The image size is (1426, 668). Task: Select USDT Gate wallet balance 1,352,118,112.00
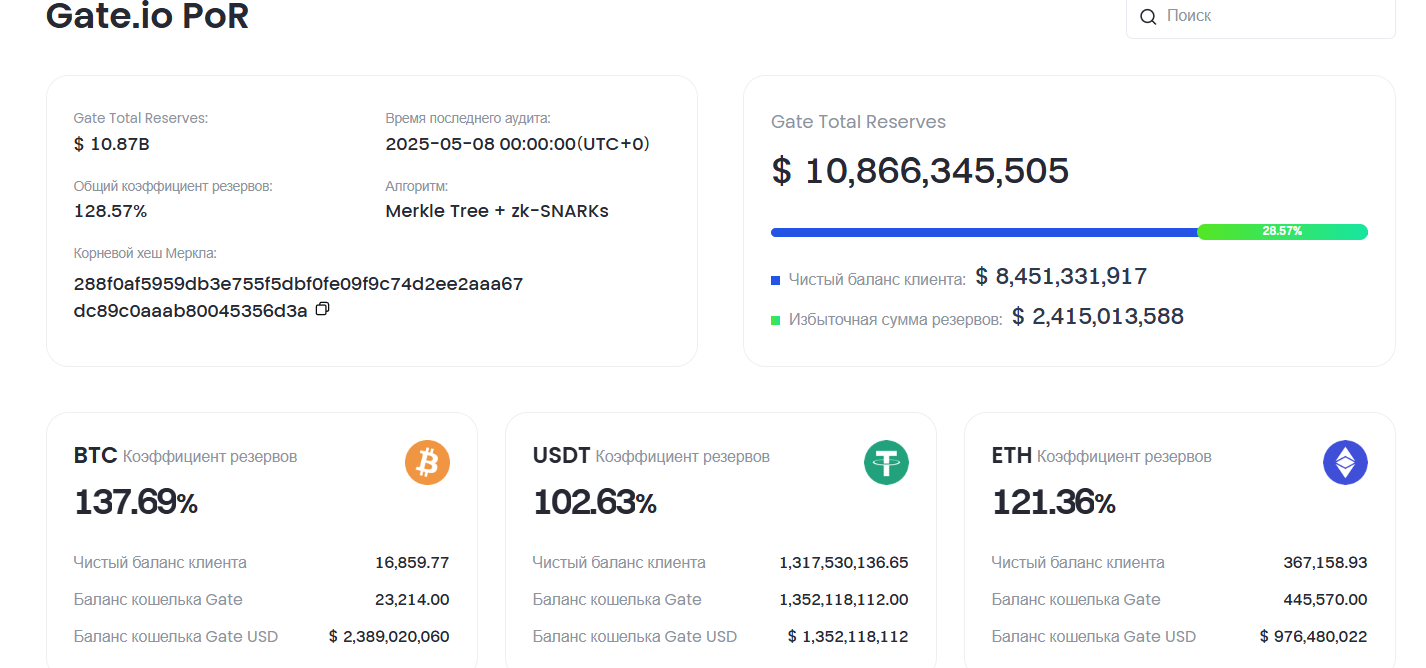(x=844, y=600)
